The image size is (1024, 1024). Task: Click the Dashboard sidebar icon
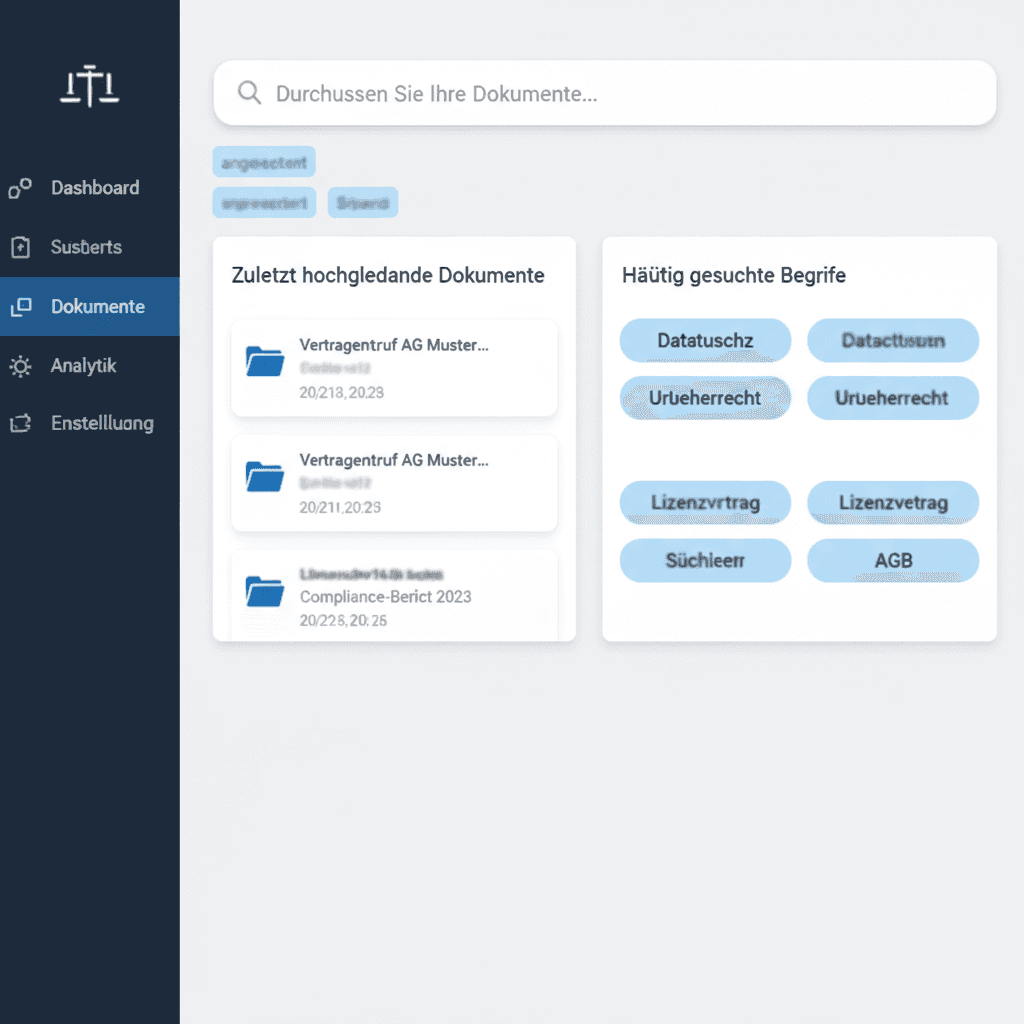tap(20, 188)
